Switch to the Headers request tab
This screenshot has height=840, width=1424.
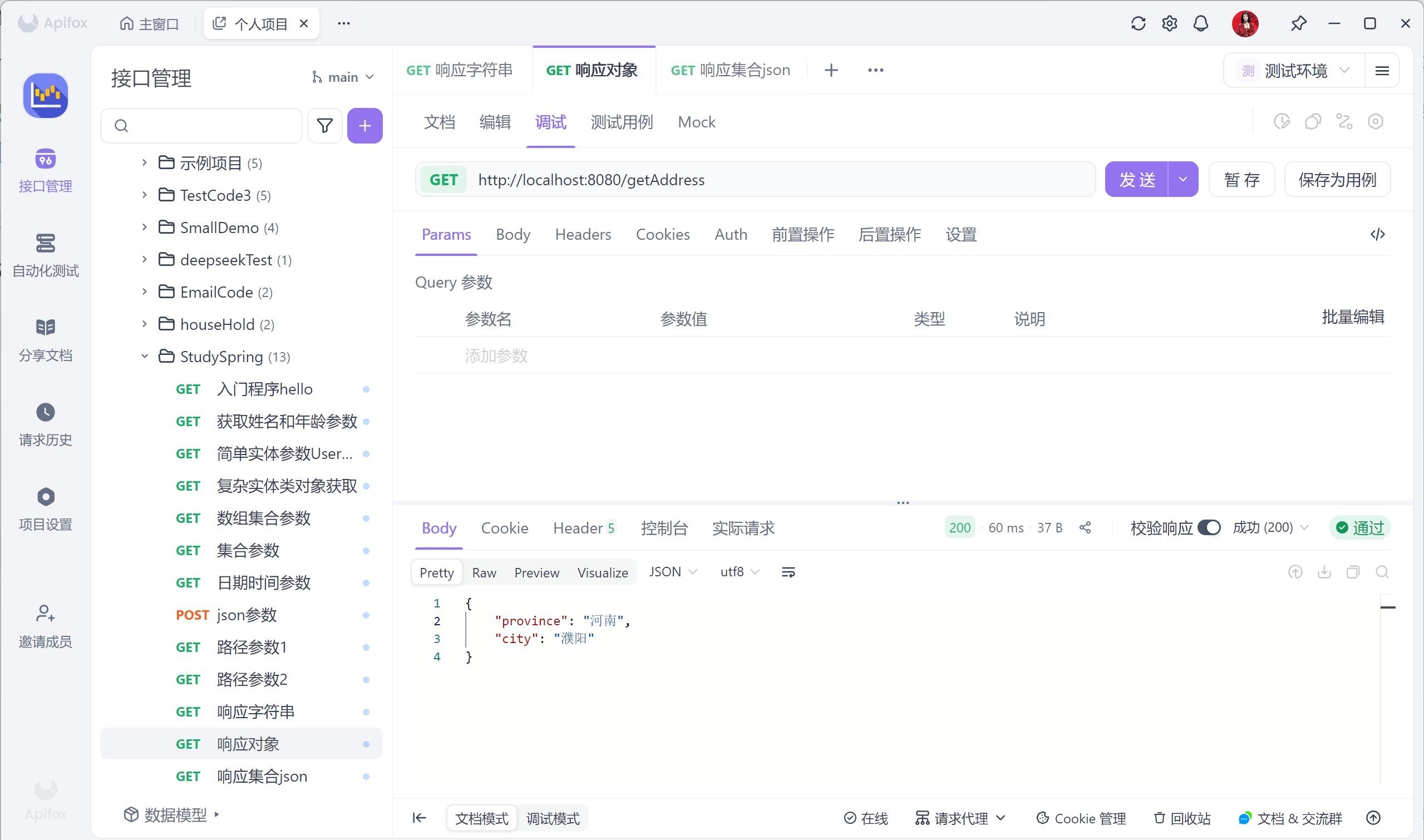583,234
